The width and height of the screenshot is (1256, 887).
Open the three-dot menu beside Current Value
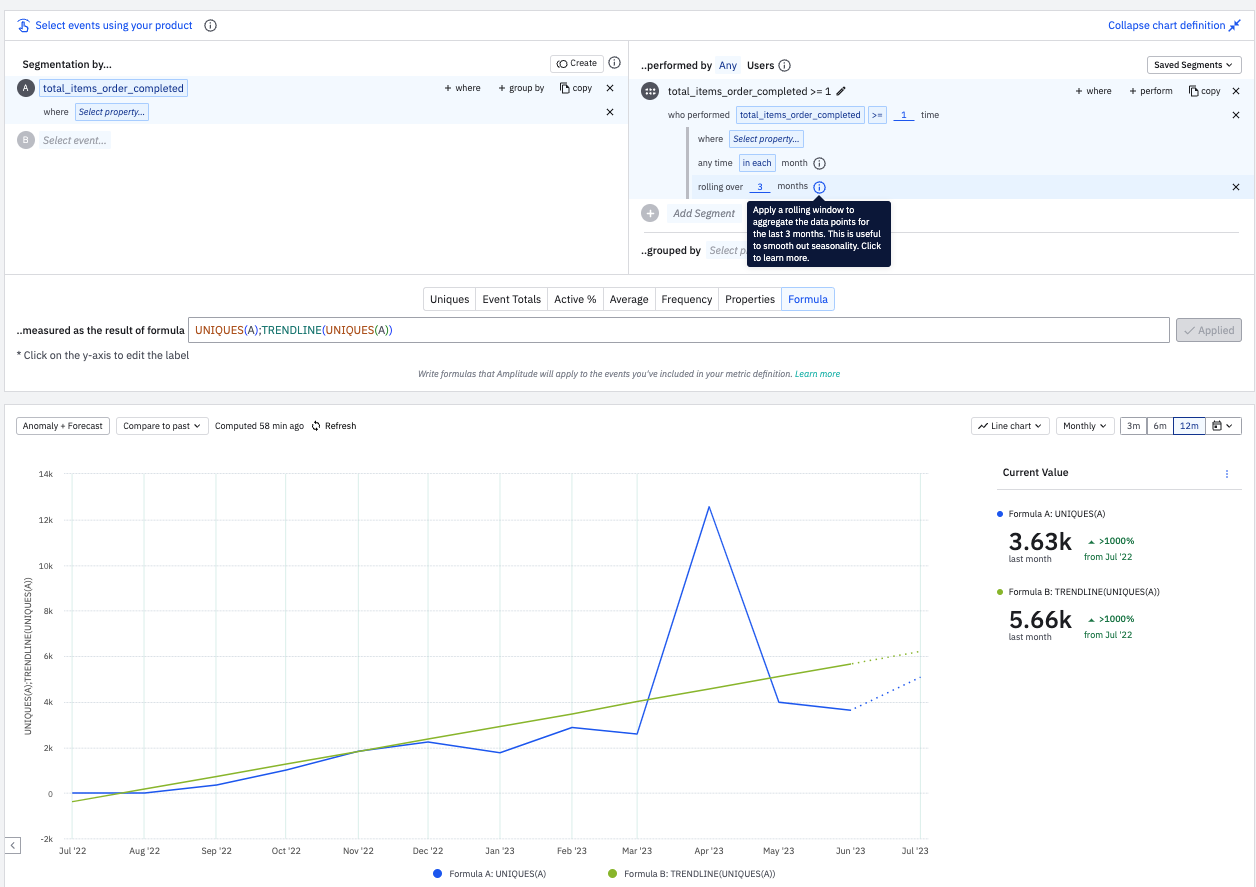tap(1227, 474)
